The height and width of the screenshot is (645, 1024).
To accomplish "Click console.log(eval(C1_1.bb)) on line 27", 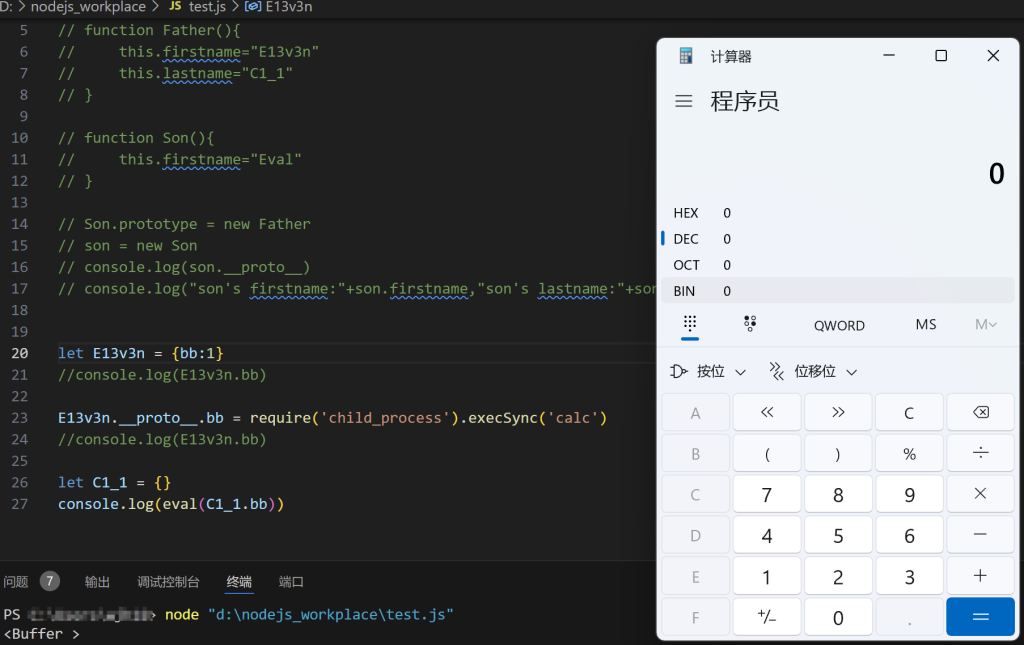I will [171, 504].
